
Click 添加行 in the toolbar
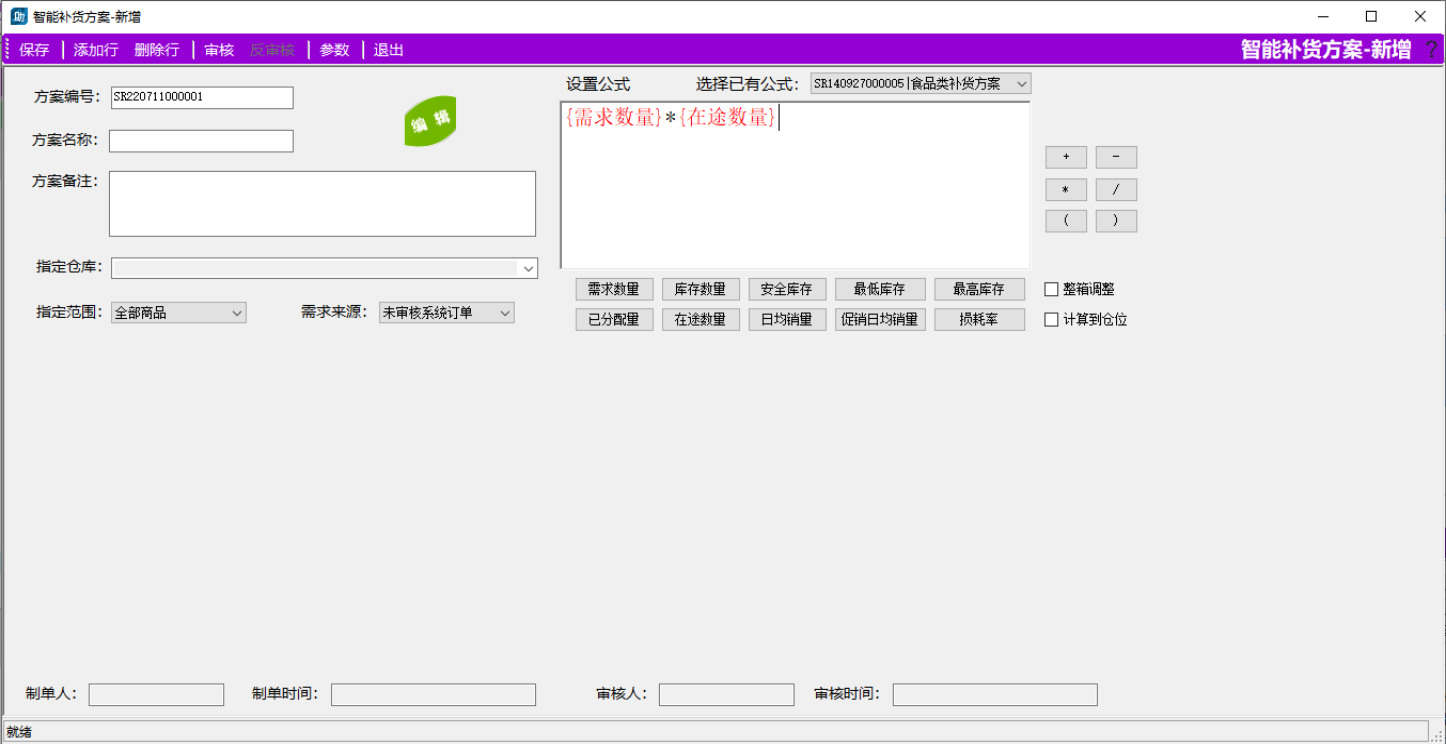click(x=96, y=50)
